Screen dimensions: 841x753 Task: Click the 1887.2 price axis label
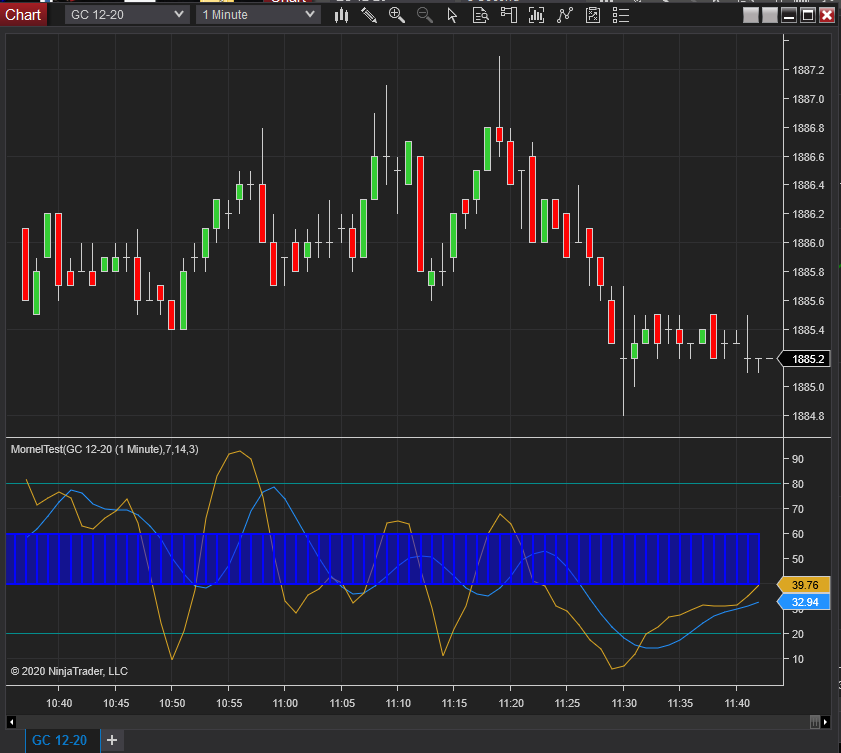pos(808,70)
